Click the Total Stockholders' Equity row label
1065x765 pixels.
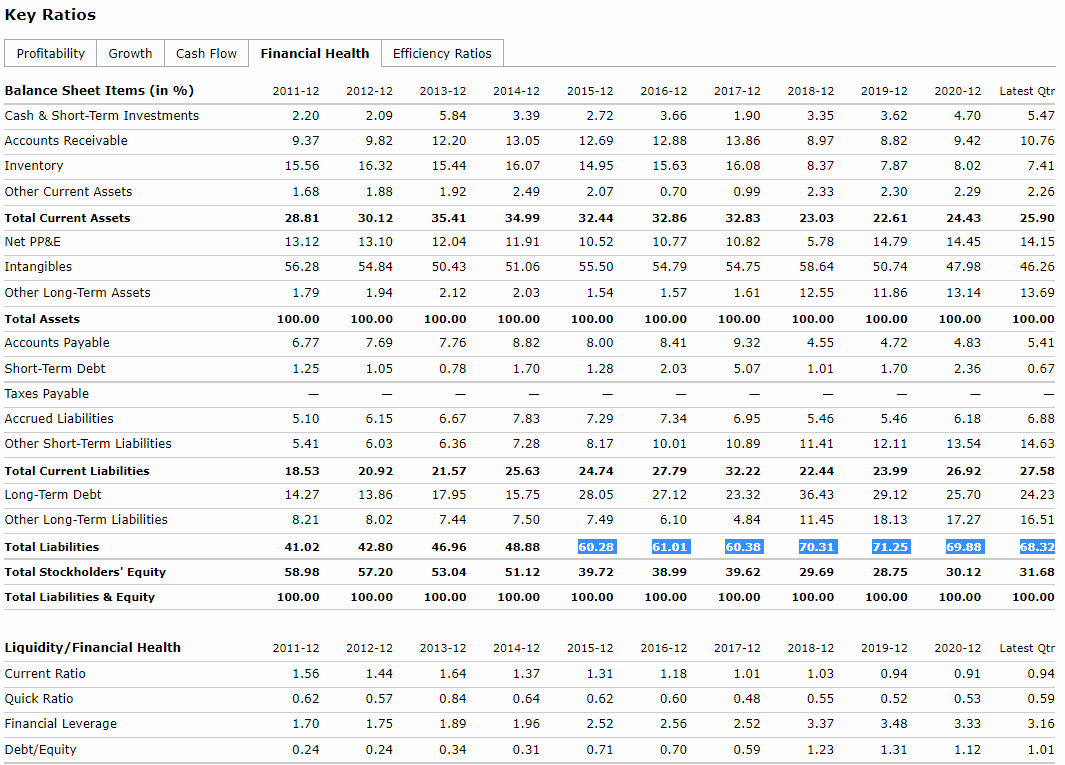coord(85,572)
